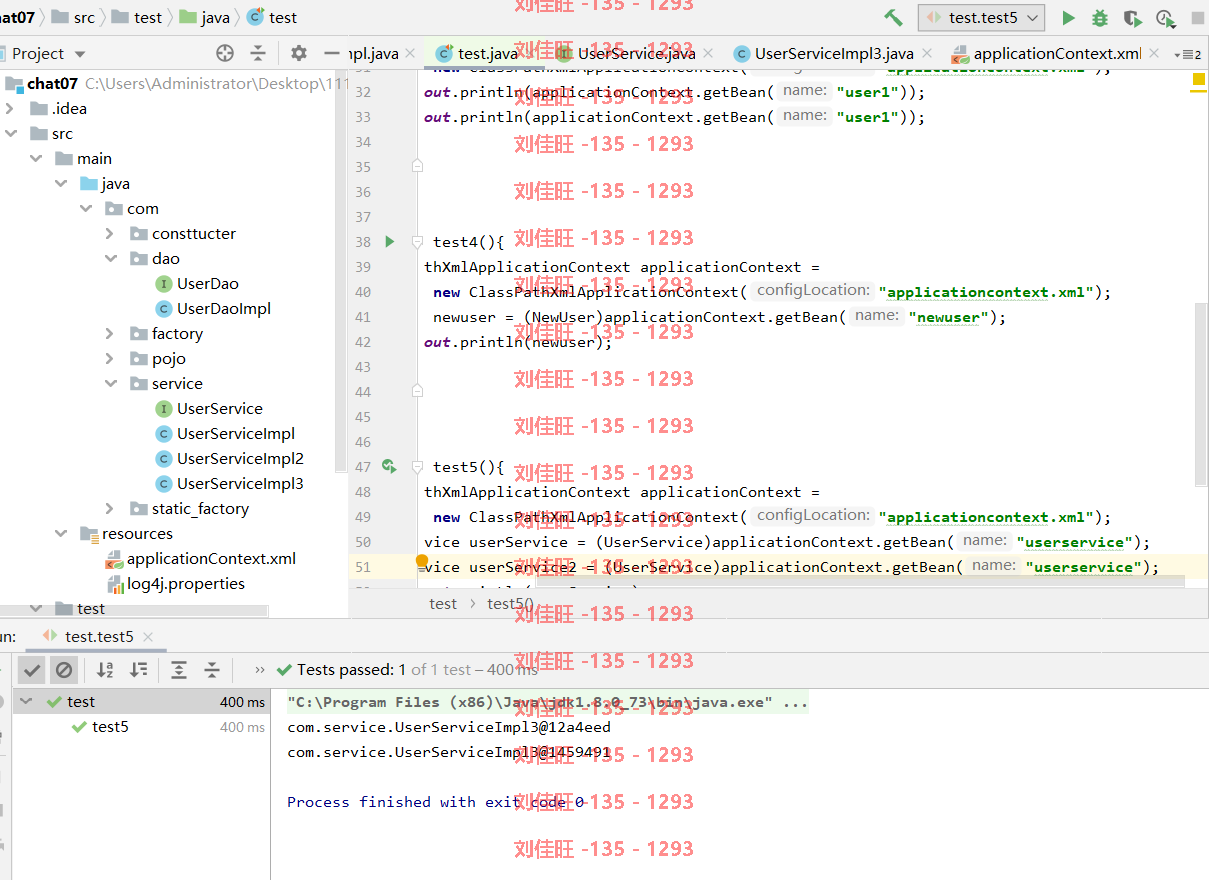1209x880 pixels.
Task: Click the run gutter icon beside test4()
Action: tap(390, 242)
